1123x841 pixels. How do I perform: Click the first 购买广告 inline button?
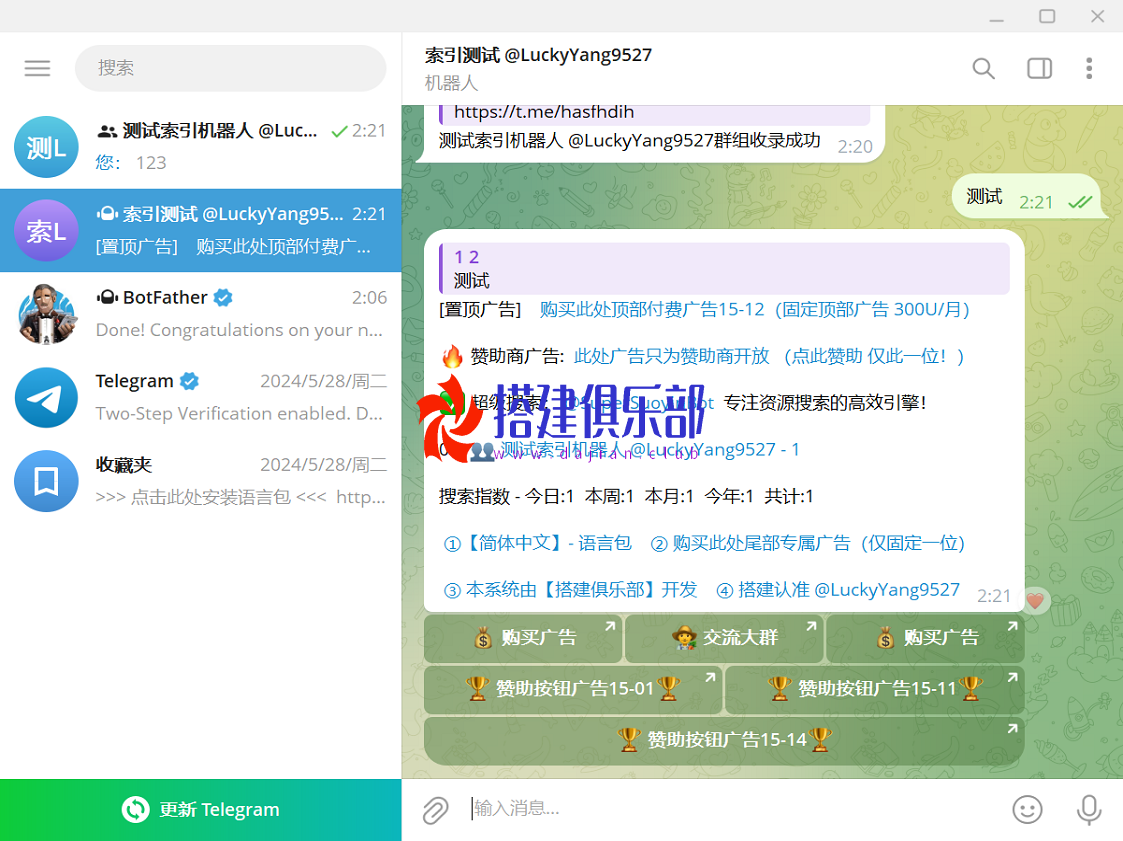pos(523,638)
